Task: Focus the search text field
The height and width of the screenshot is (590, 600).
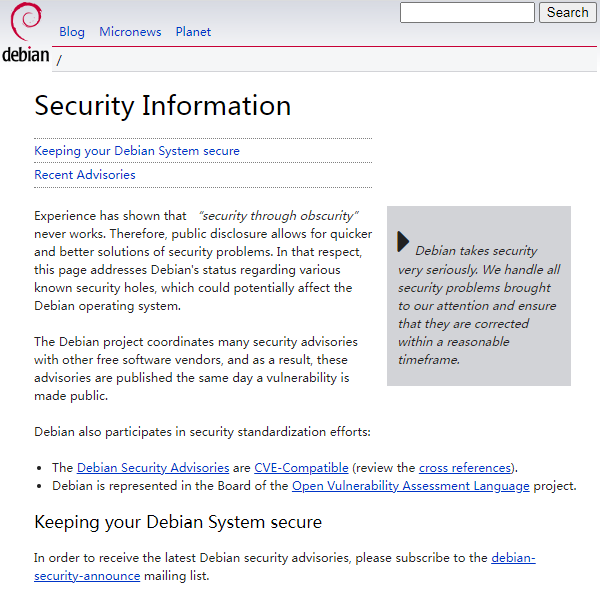Action: [x=467, y=13]
